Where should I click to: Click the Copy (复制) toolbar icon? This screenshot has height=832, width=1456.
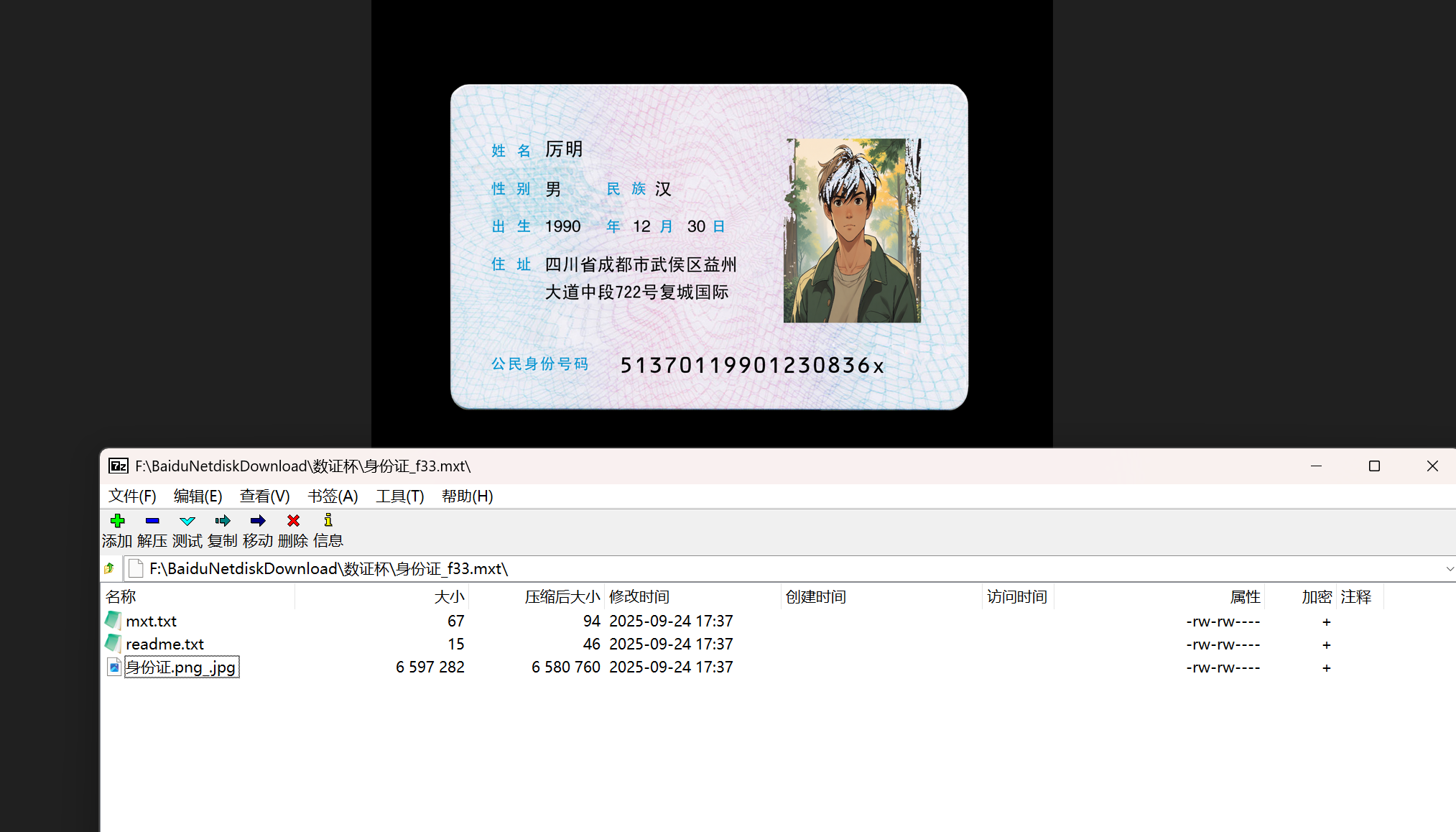pyautogui.click(x=223, y=521)
